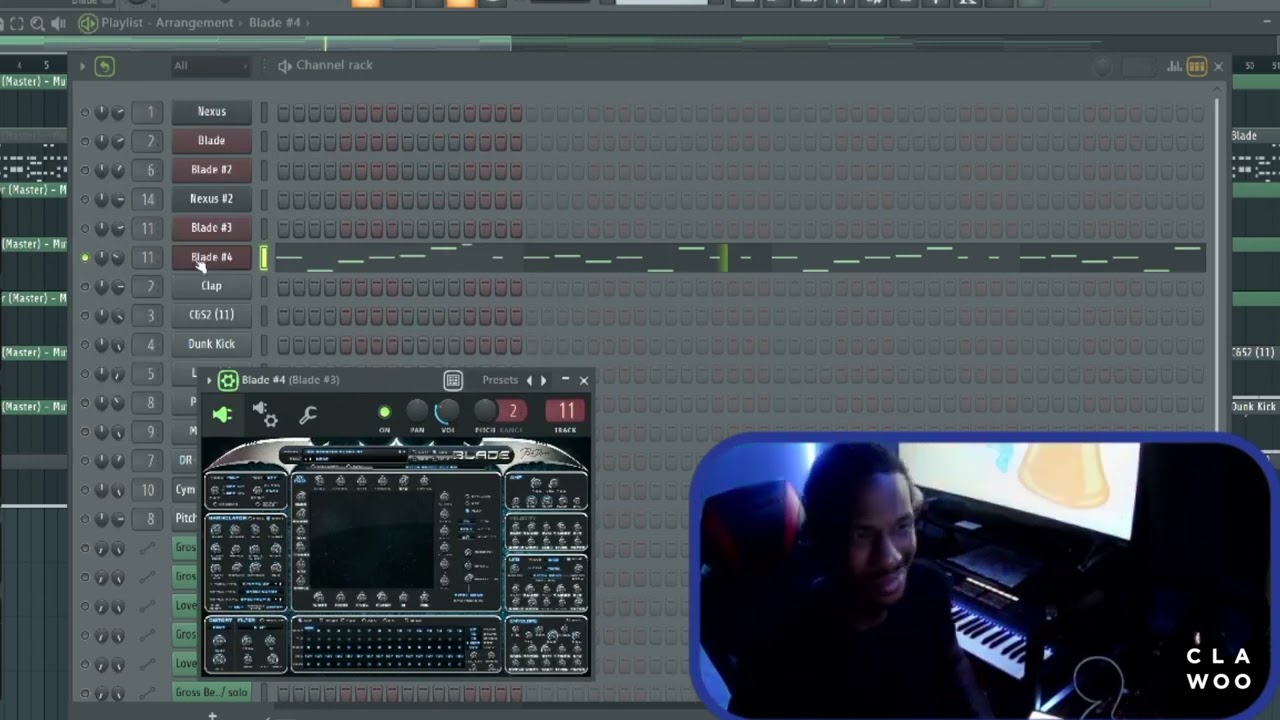Toggle step sequencer view orange icon
The image size is (1280, 720).
1196,66
